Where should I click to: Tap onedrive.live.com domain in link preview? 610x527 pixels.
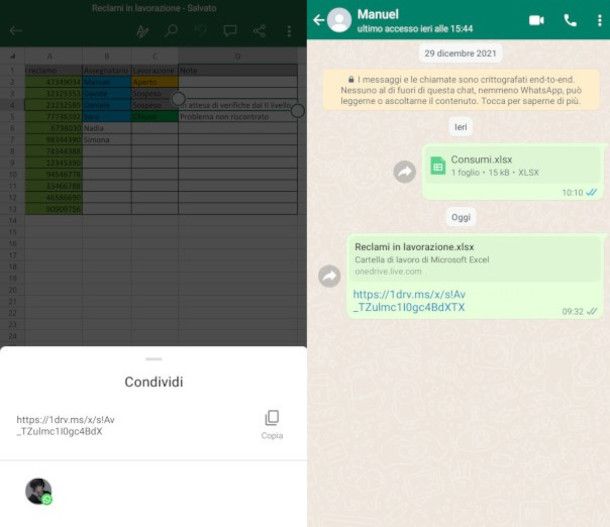pyautogui.click(x=388, y=271)
